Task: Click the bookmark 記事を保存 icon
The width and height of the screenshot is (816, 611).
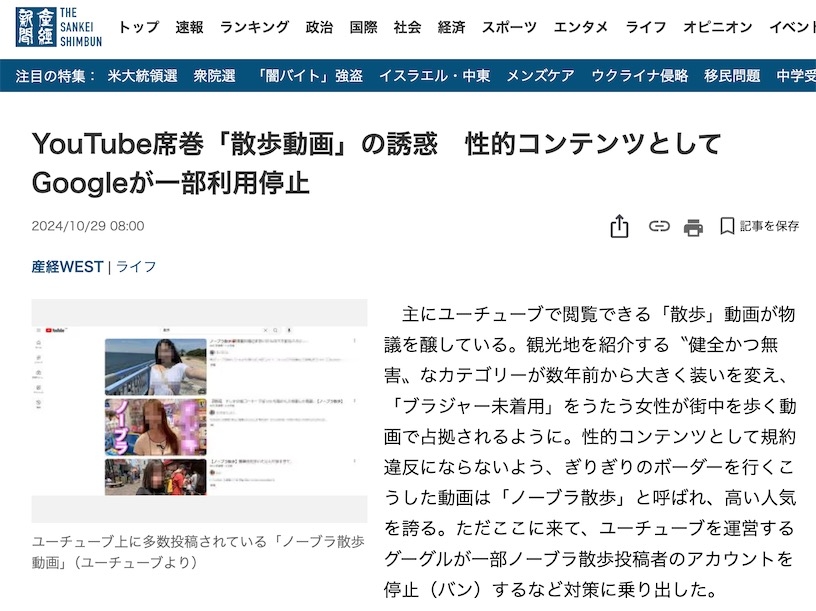Action: pyautogui.click(x=727, y=226)
